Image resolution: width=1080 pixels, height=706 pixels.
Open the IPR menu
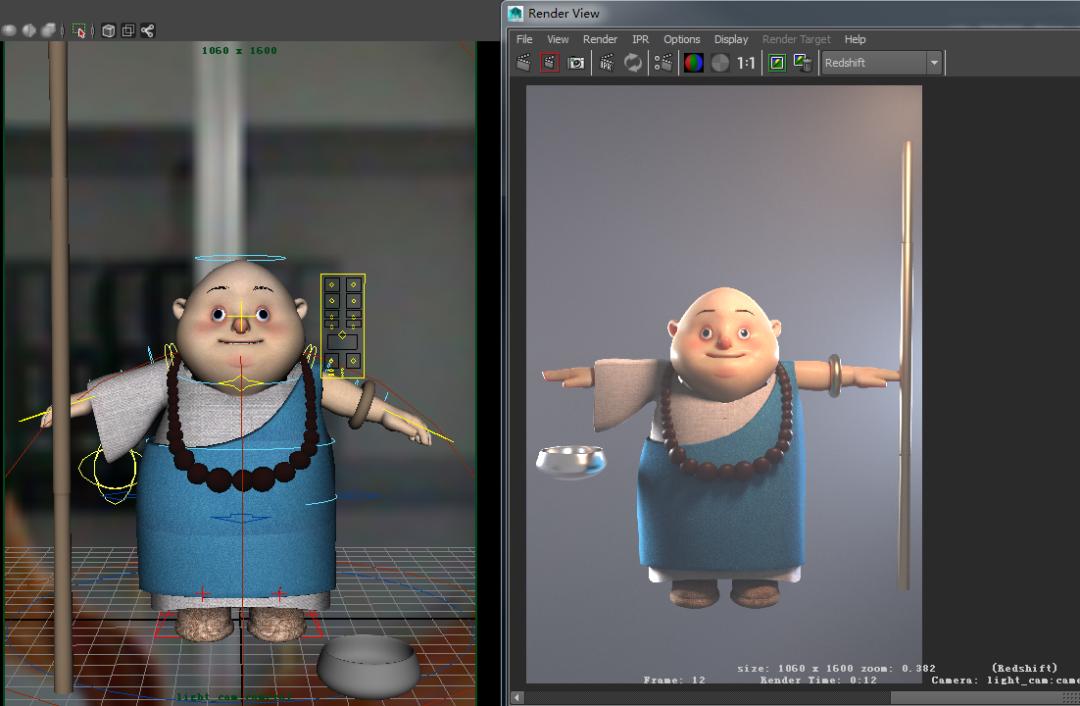point(640,39)
